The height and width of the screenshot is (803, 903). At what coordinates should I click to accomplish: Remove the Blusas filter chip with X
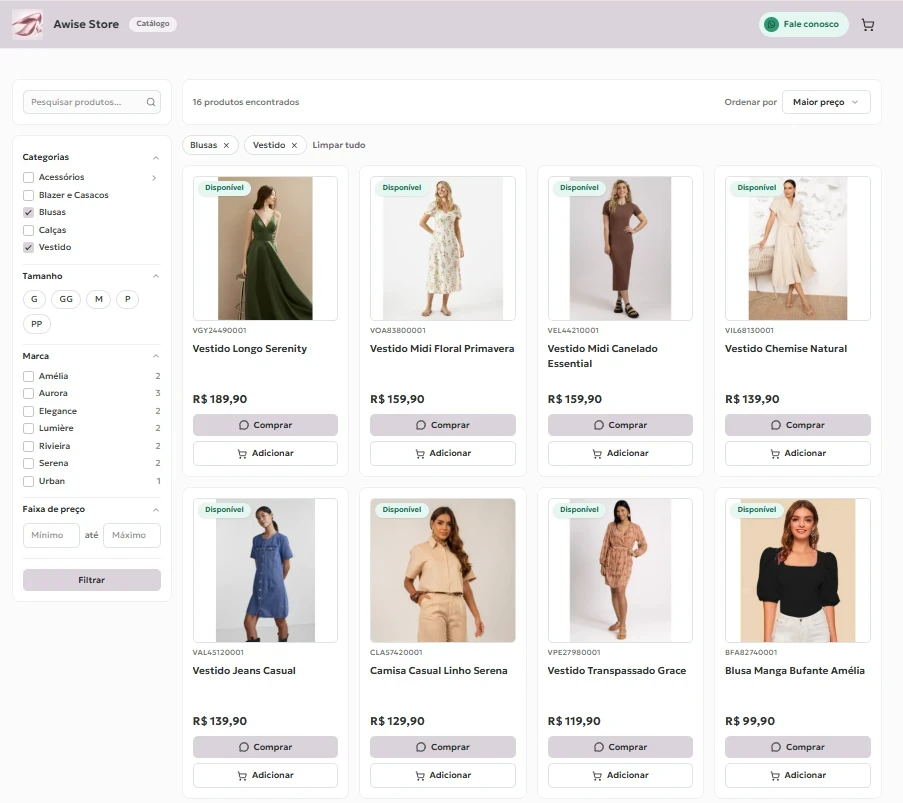[x=226, y=145]
